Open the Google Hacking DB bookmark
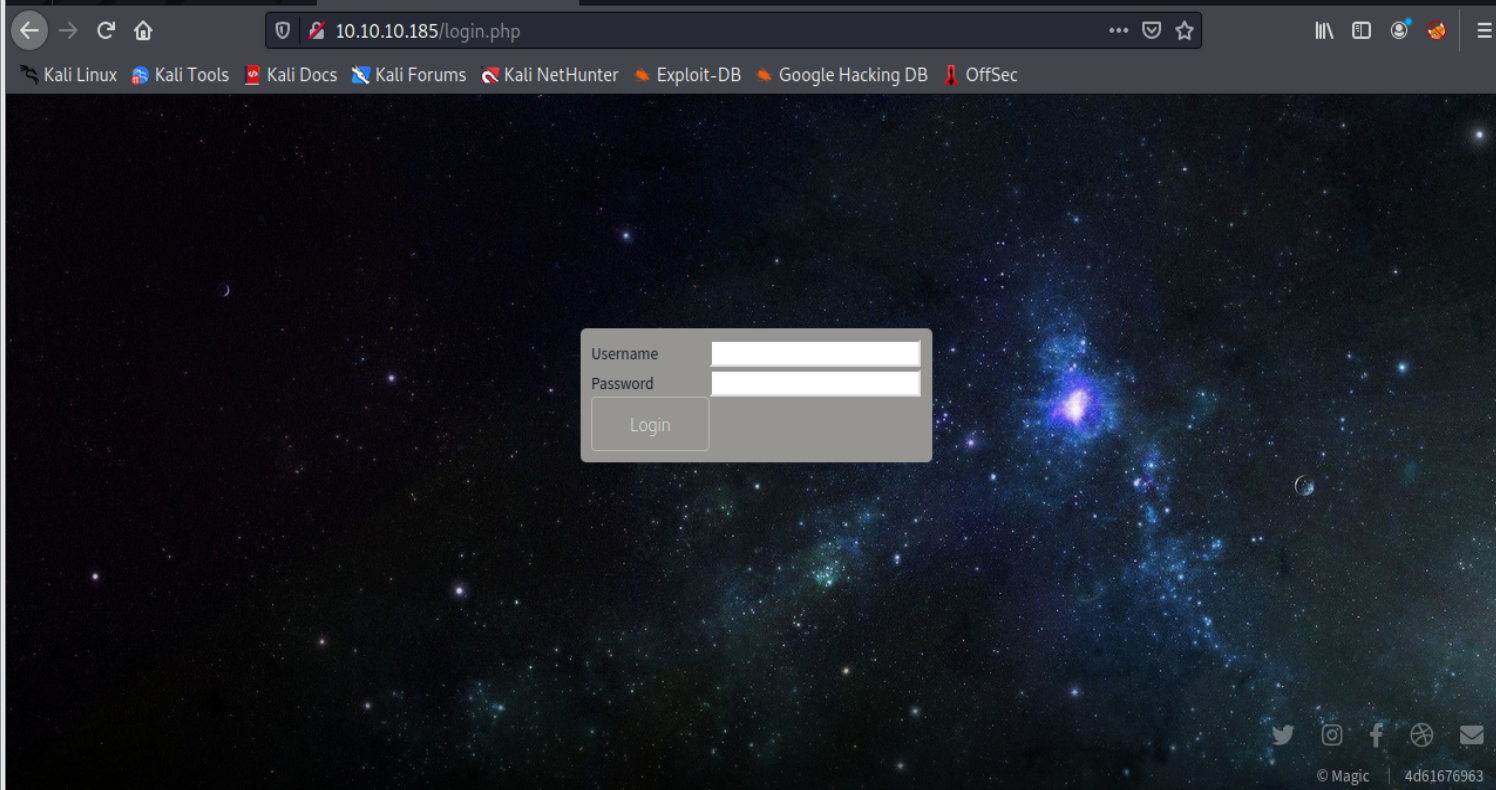The height and width of the screenshot is (790, 1496). [842, 75]
